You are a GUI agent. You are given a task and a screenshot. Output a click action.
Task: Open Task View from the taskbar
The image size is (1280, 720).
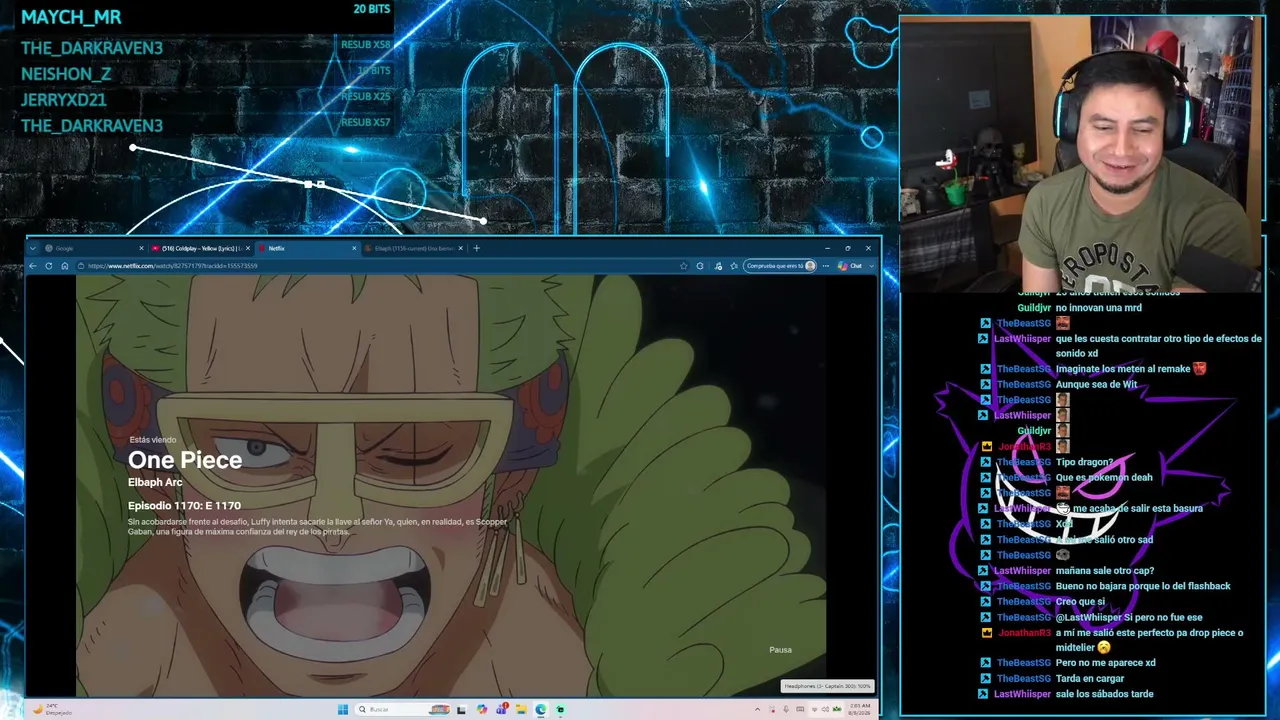(461, 710)
